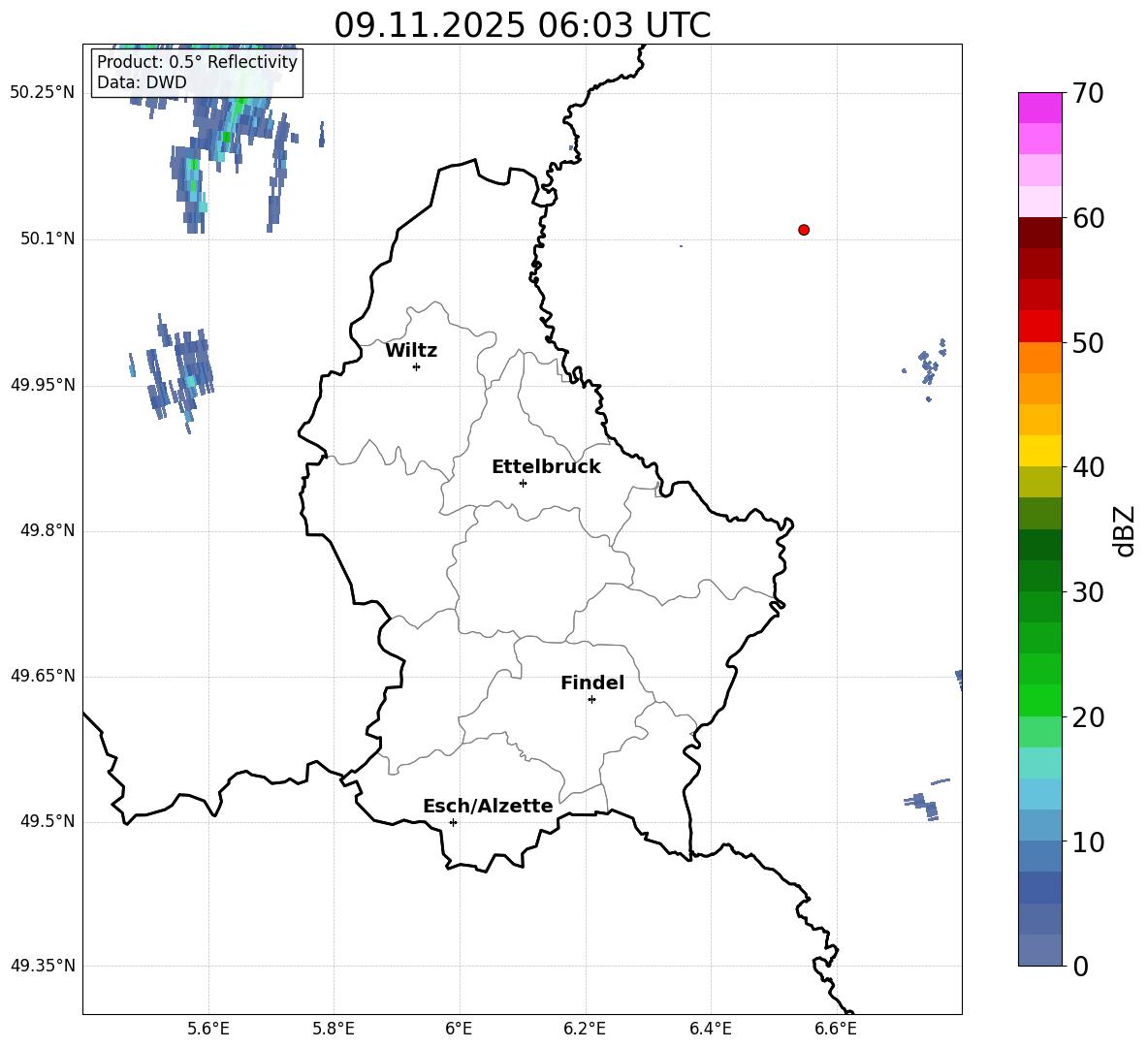Click the Data: DWD text
This screenshot has height=1048, width=1148.
(142, 82)
